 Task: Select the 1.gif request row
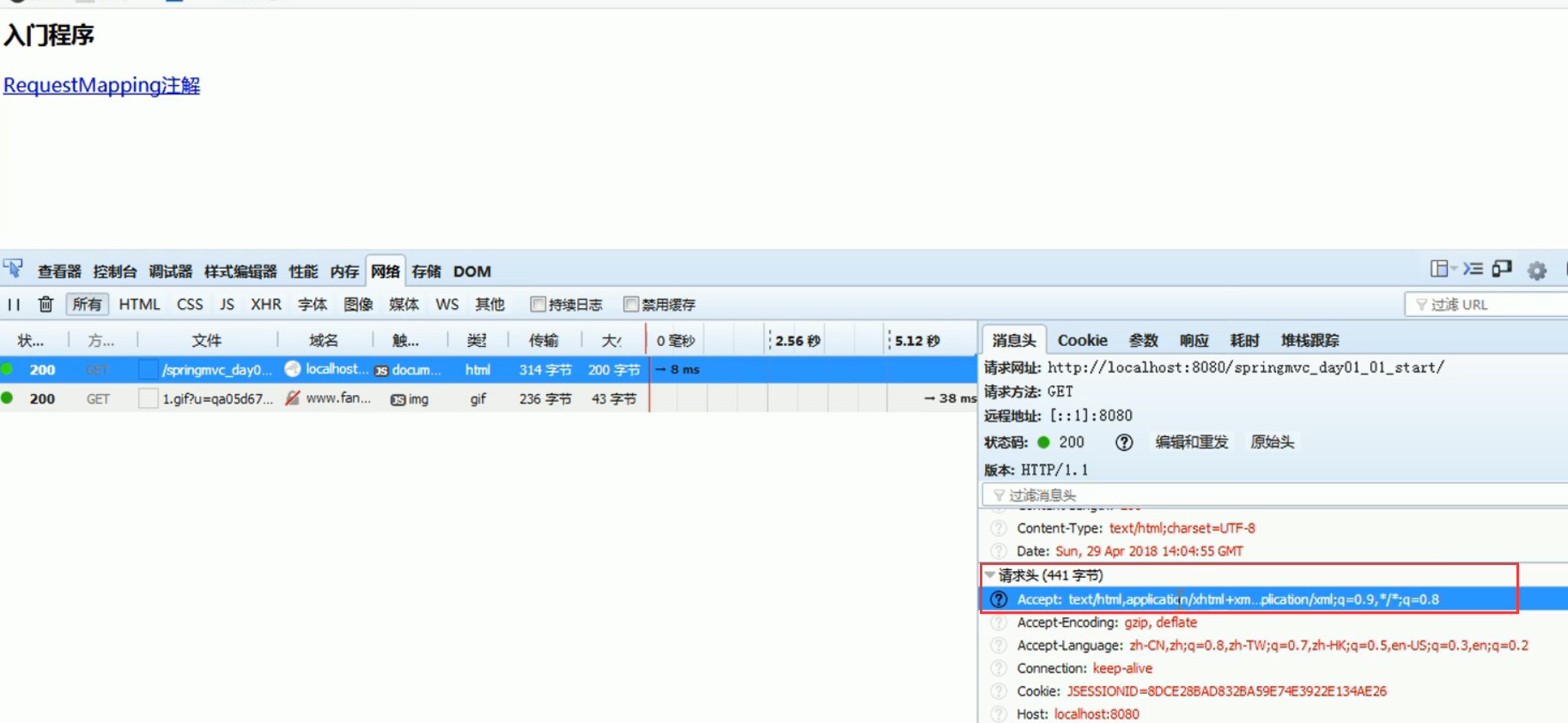coord(488,398)
